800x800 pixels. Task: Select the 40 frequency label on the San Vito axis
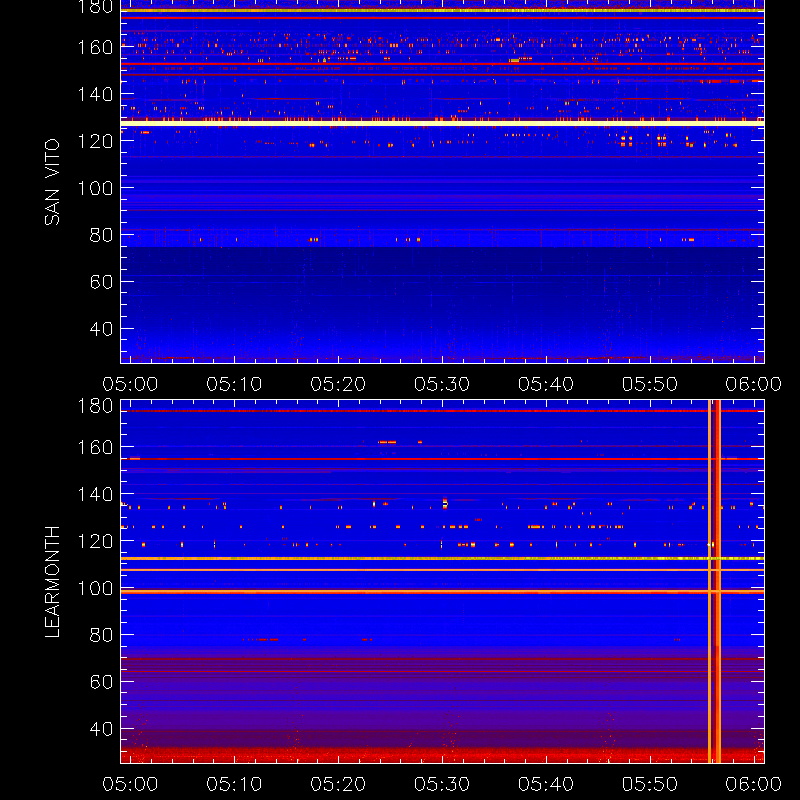(x=101, y=329)
